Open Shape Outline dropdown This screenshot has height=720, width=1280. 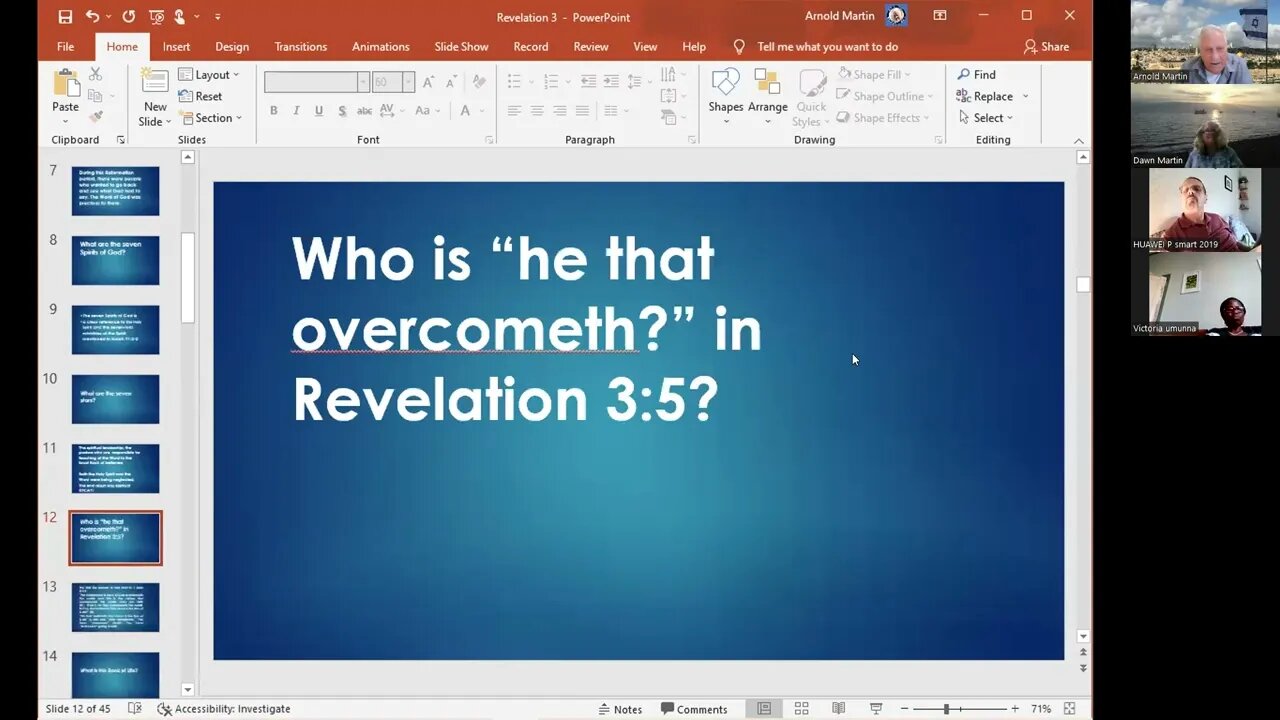coord(884,96)
